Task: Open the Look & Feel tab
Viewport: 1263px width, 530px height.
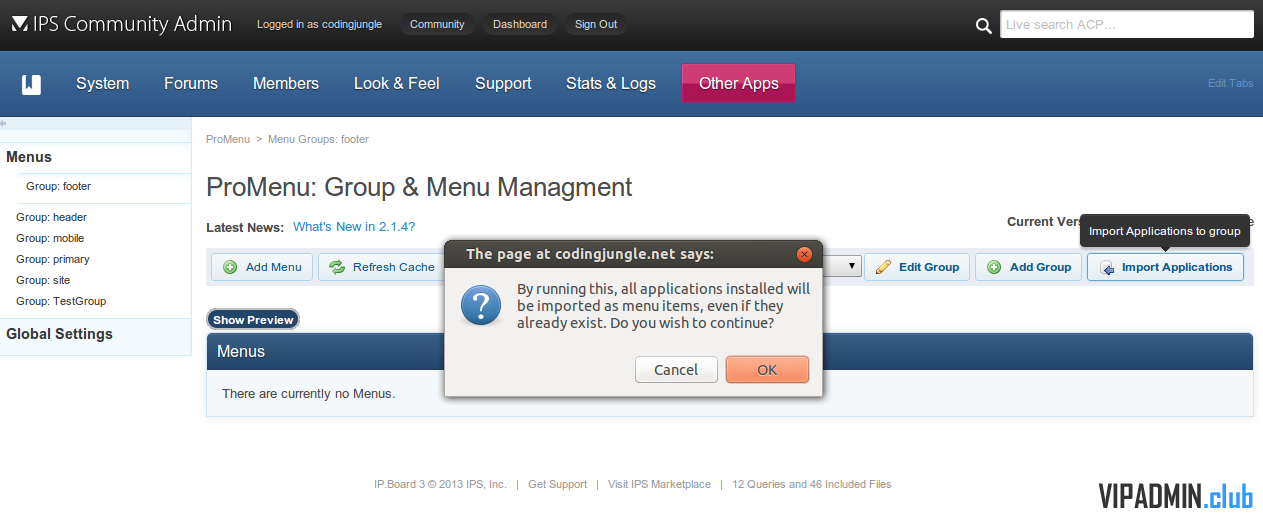Action: pos(397,84)
